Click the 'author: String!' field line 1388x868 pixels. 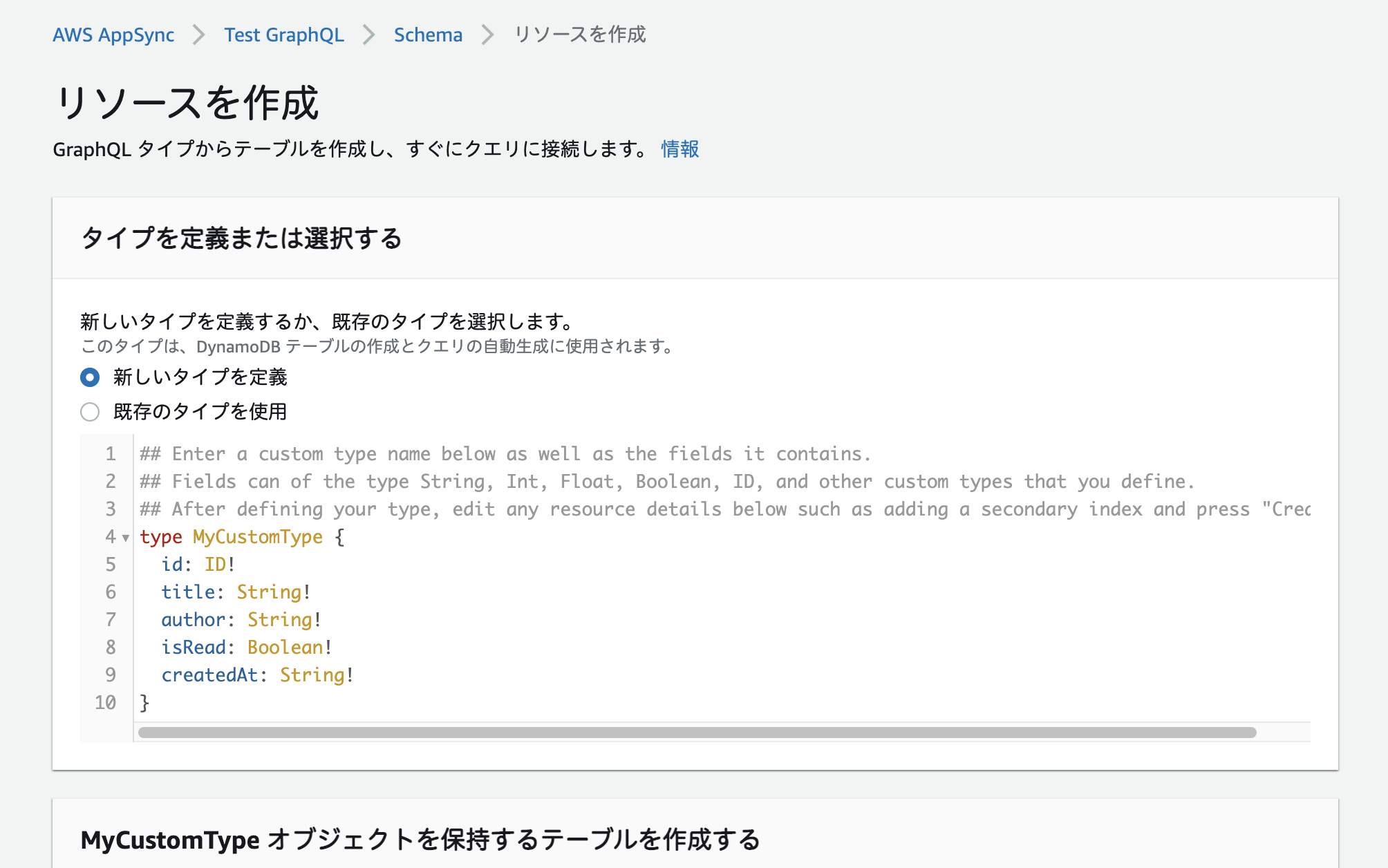point(241,620)
